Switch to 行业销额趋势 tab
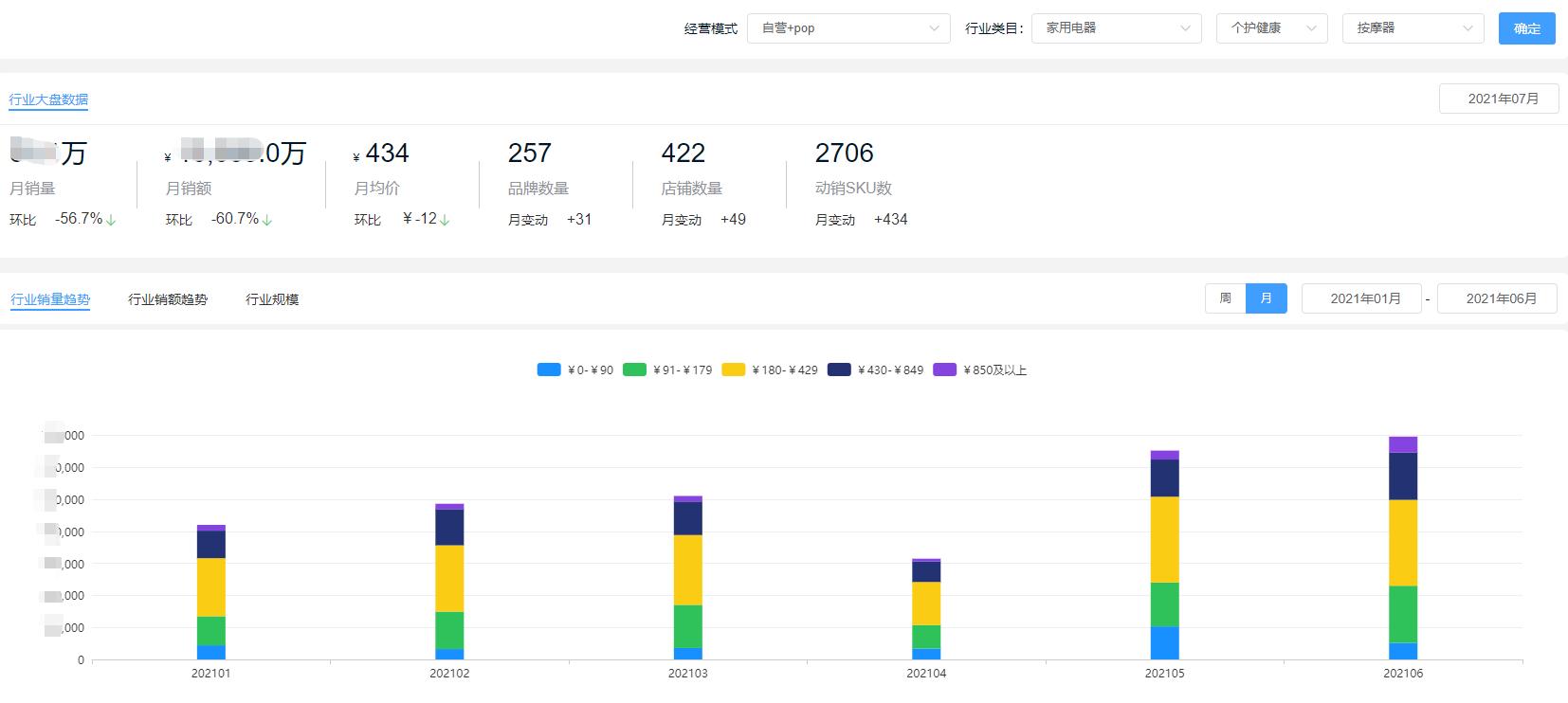Image resolution: width=1568 pixels, height=703 pixels. point(168,299)
